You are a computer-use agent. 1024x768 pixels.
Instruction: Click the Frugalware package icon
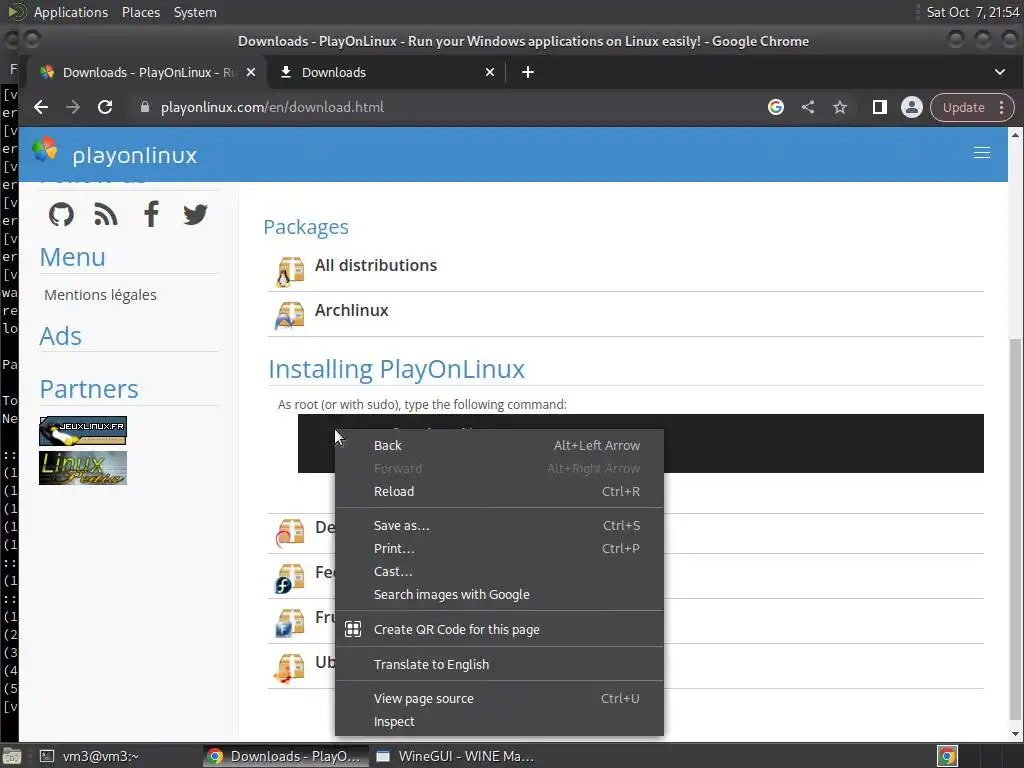(290, 622)
